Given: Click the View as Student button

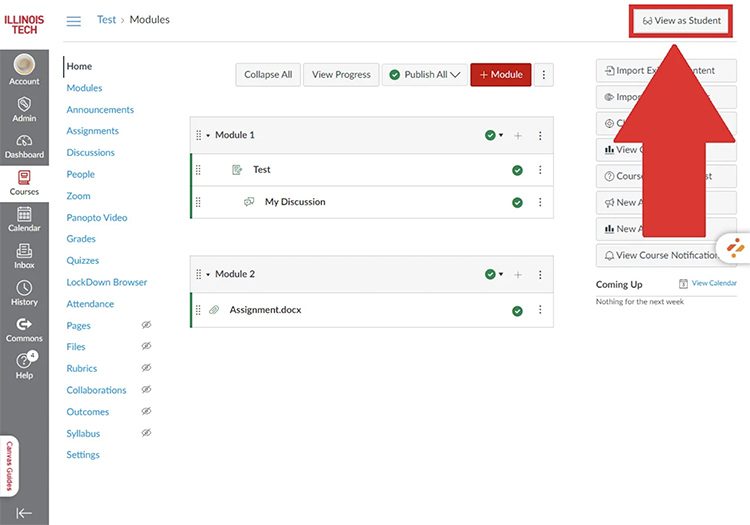Looking at the screenshot, I should [x=680, y=21].
